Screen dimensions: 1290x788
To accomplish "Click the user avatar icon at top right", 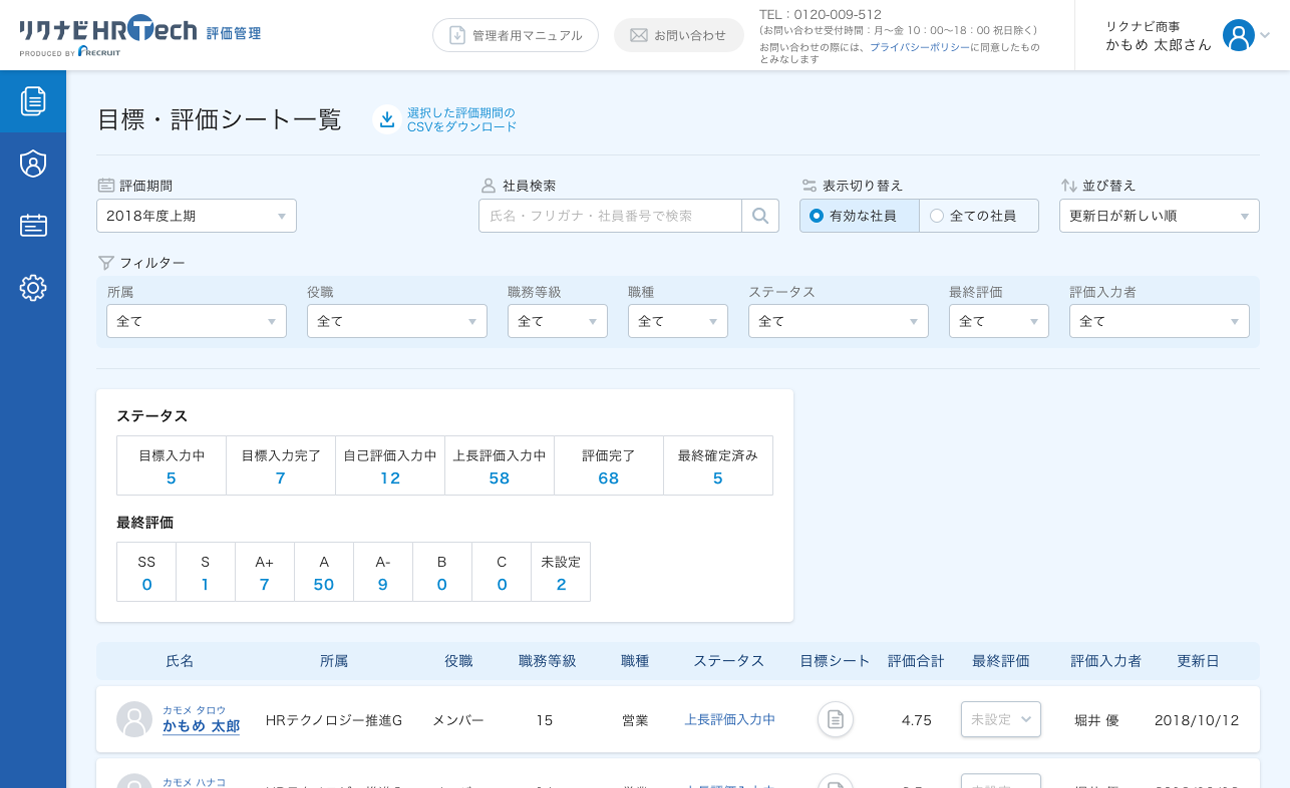I will coord(1238,35).
